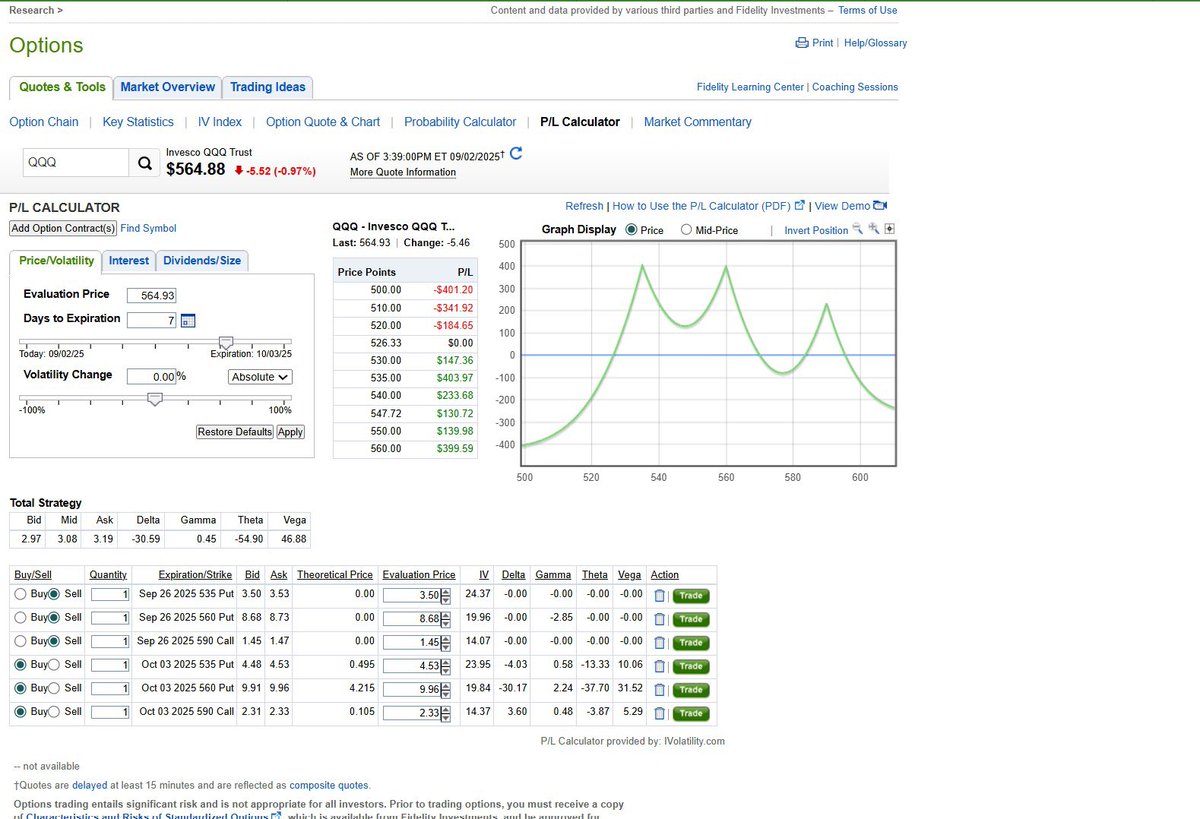1200x819 pixels.
Task: Open the Trading Ideas tab
Action: [x=268, y=87]
